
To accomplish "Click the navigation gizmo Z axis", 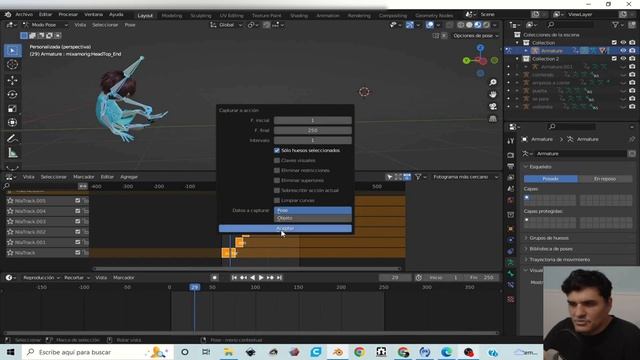I will point(480,48).
